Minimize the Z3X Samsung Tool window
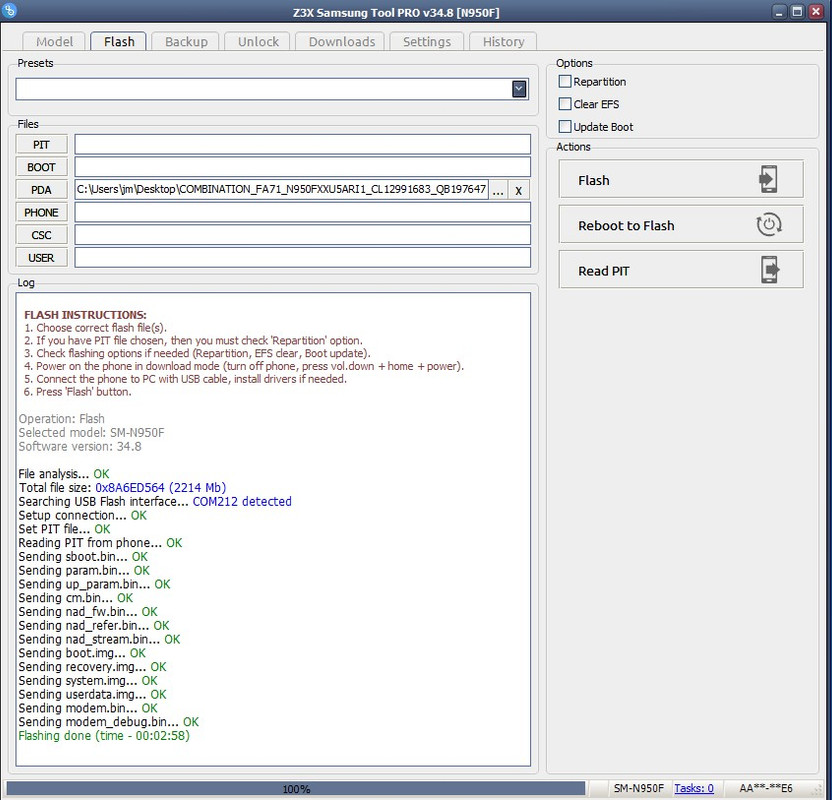Image resolution: width=832 pixels, height=800 pixels. 778,12
